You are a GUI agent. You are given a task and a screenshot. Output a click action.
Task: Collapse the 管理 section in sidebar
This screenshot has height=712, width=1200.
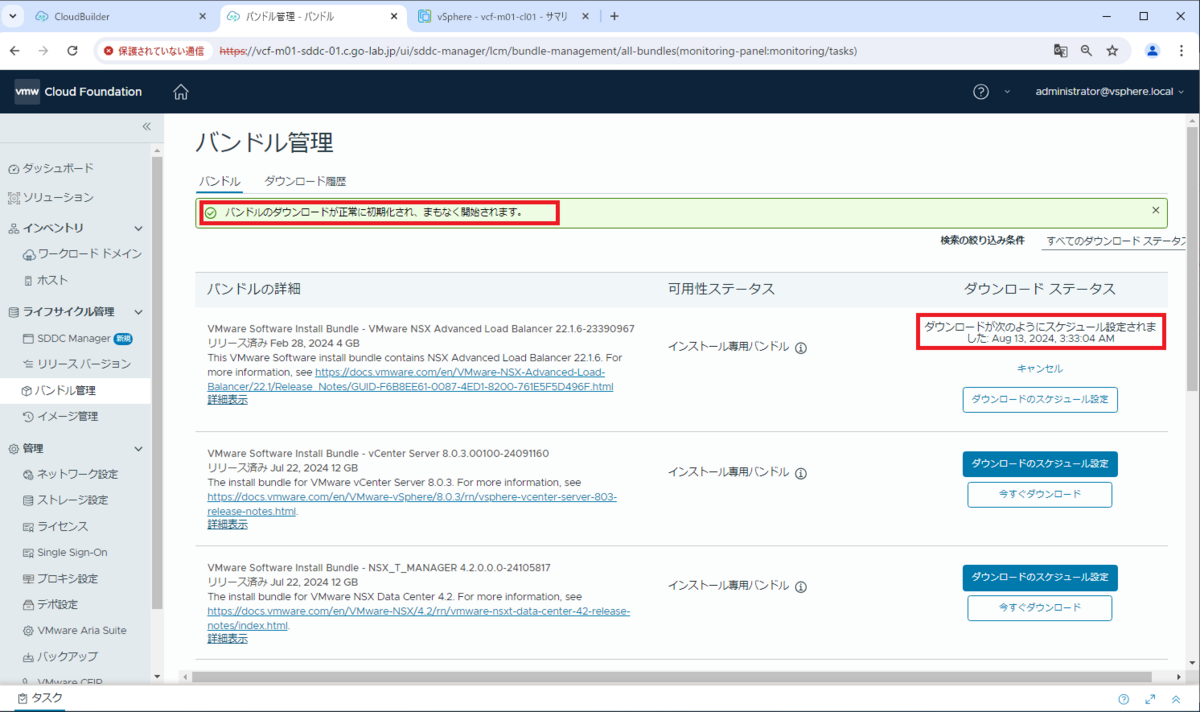(x=138, y=448)
